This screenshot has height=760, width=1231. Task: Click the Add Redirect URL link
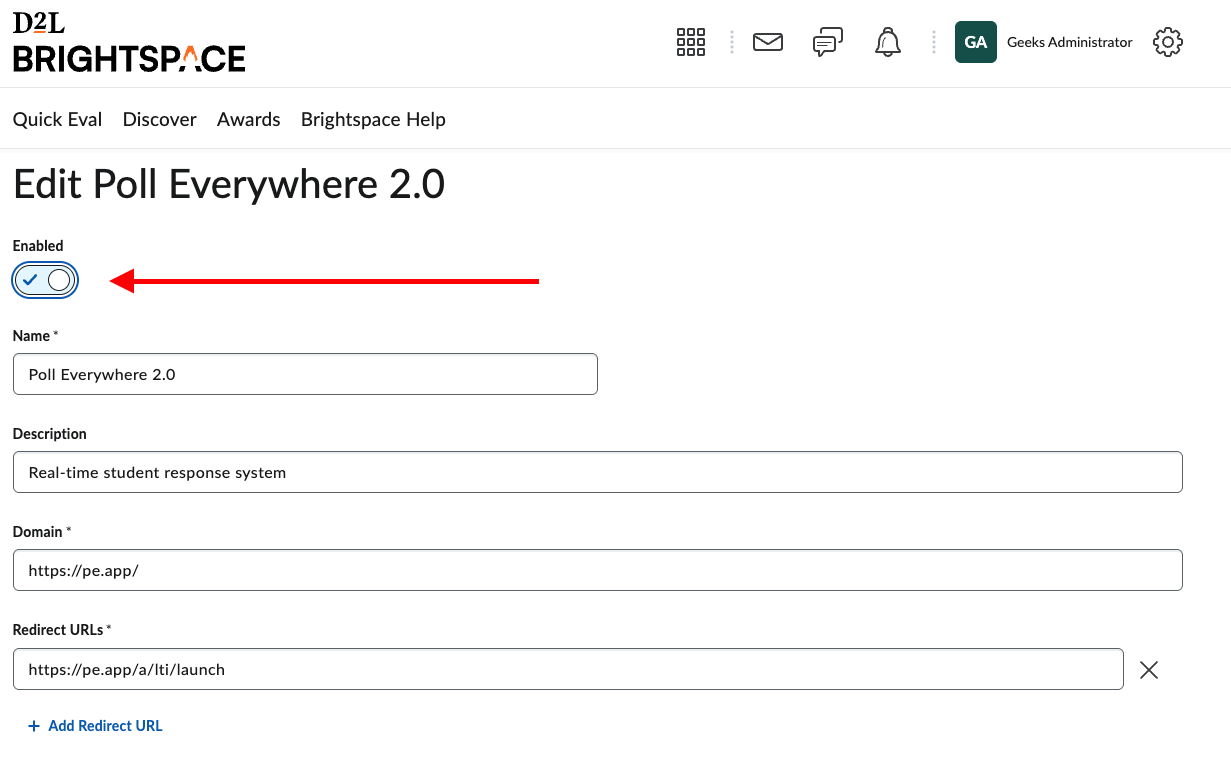tap(104, 725)
